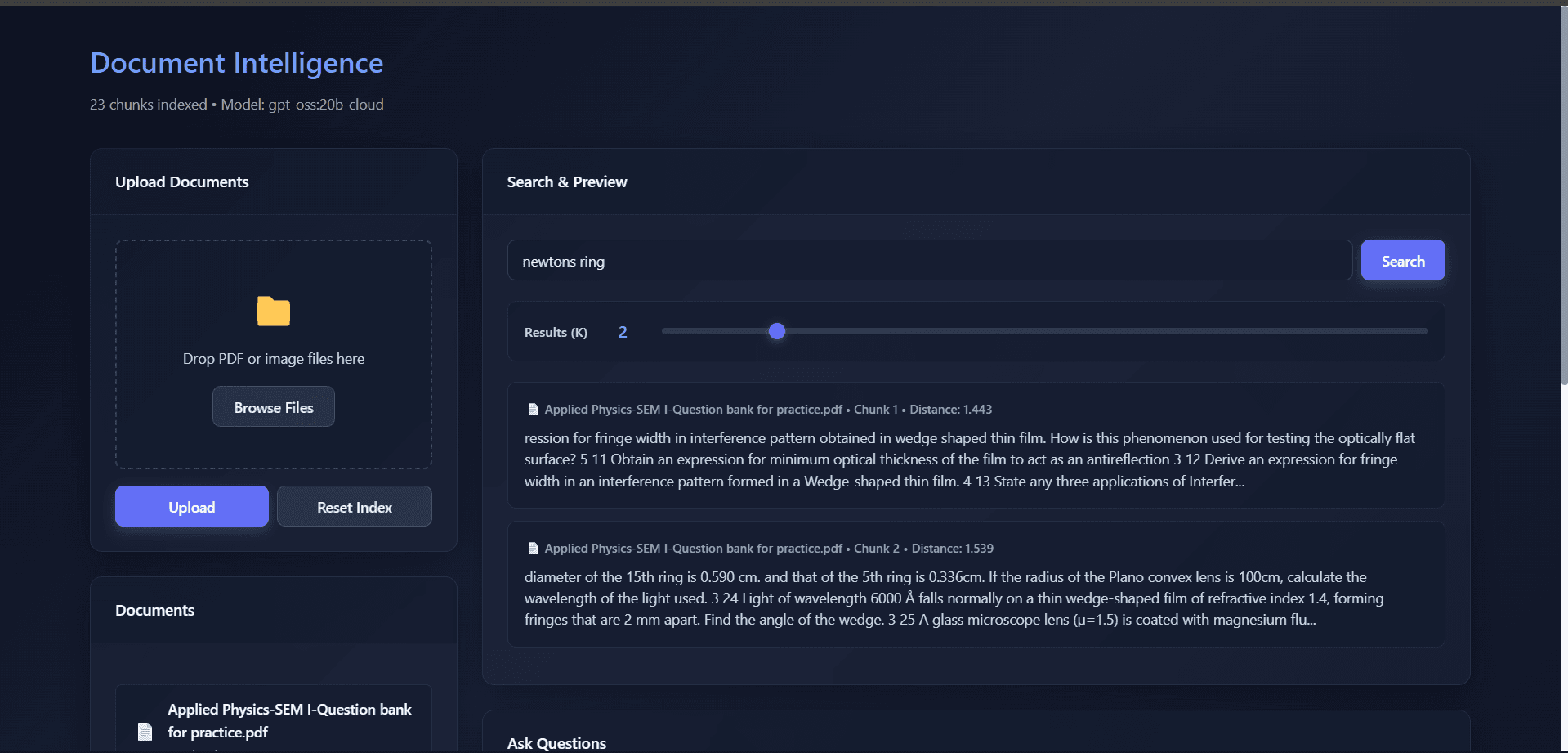Click '23 chunks indexed' model status text
The height and width of the screenshot is (753, 1568).
[x=237, y=105]
